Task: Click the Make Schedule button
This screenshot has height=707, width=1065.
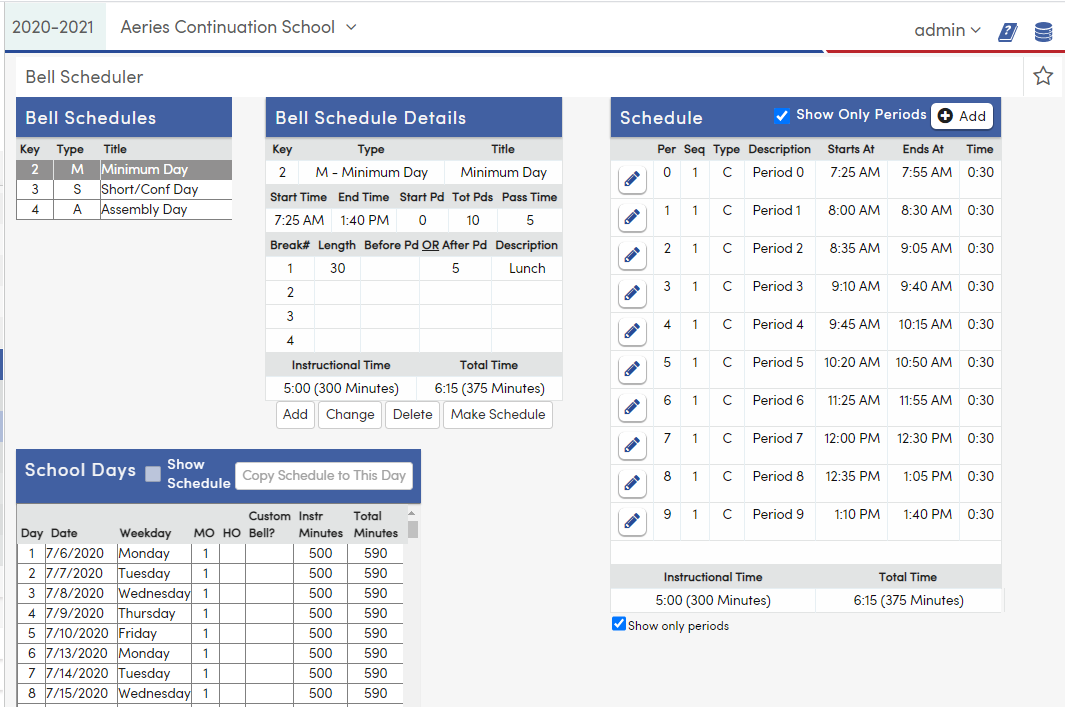Action: (x=497, y=414)
